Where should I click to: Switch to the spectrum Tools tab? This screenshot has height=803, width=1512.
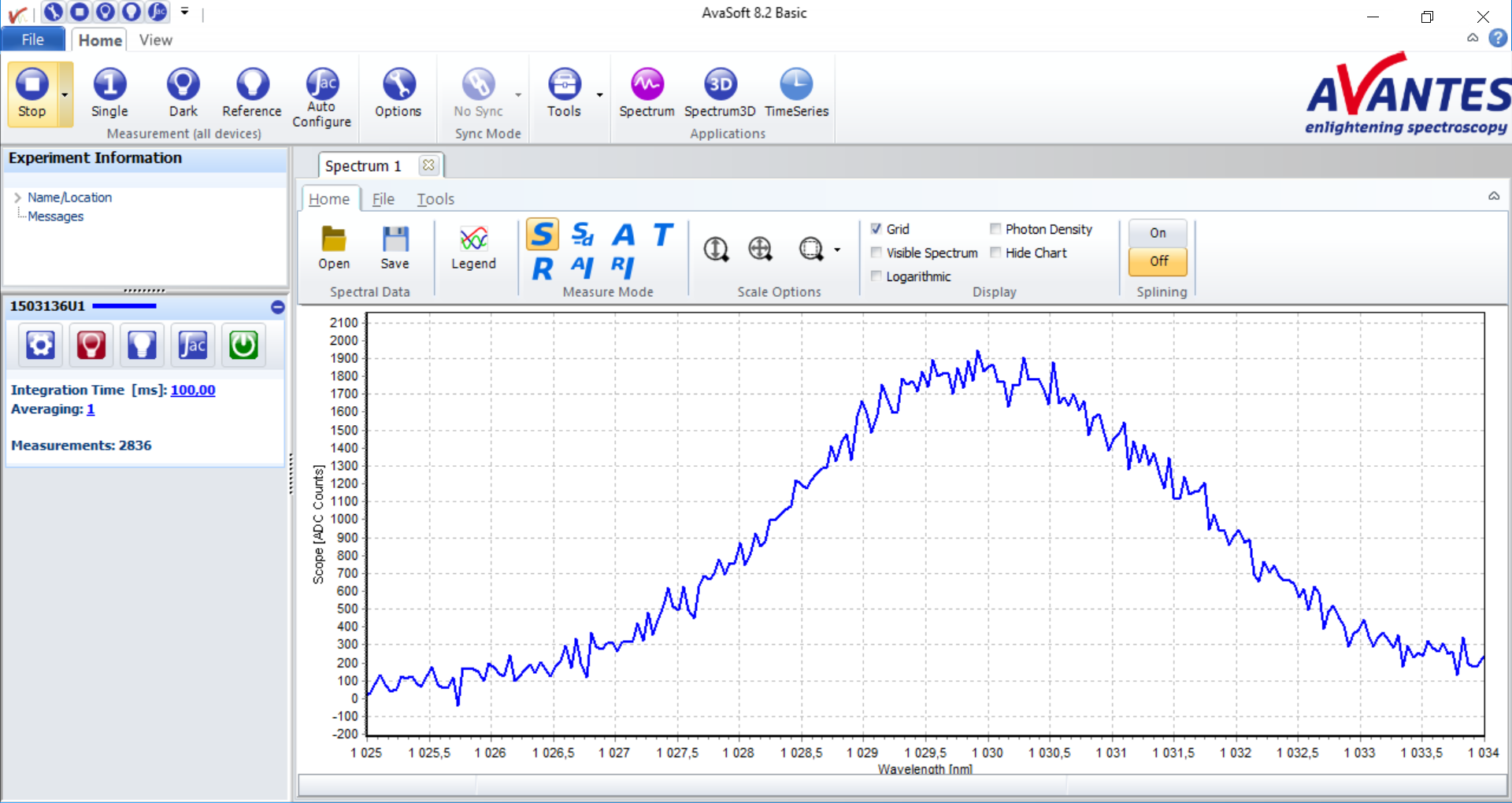435,199
